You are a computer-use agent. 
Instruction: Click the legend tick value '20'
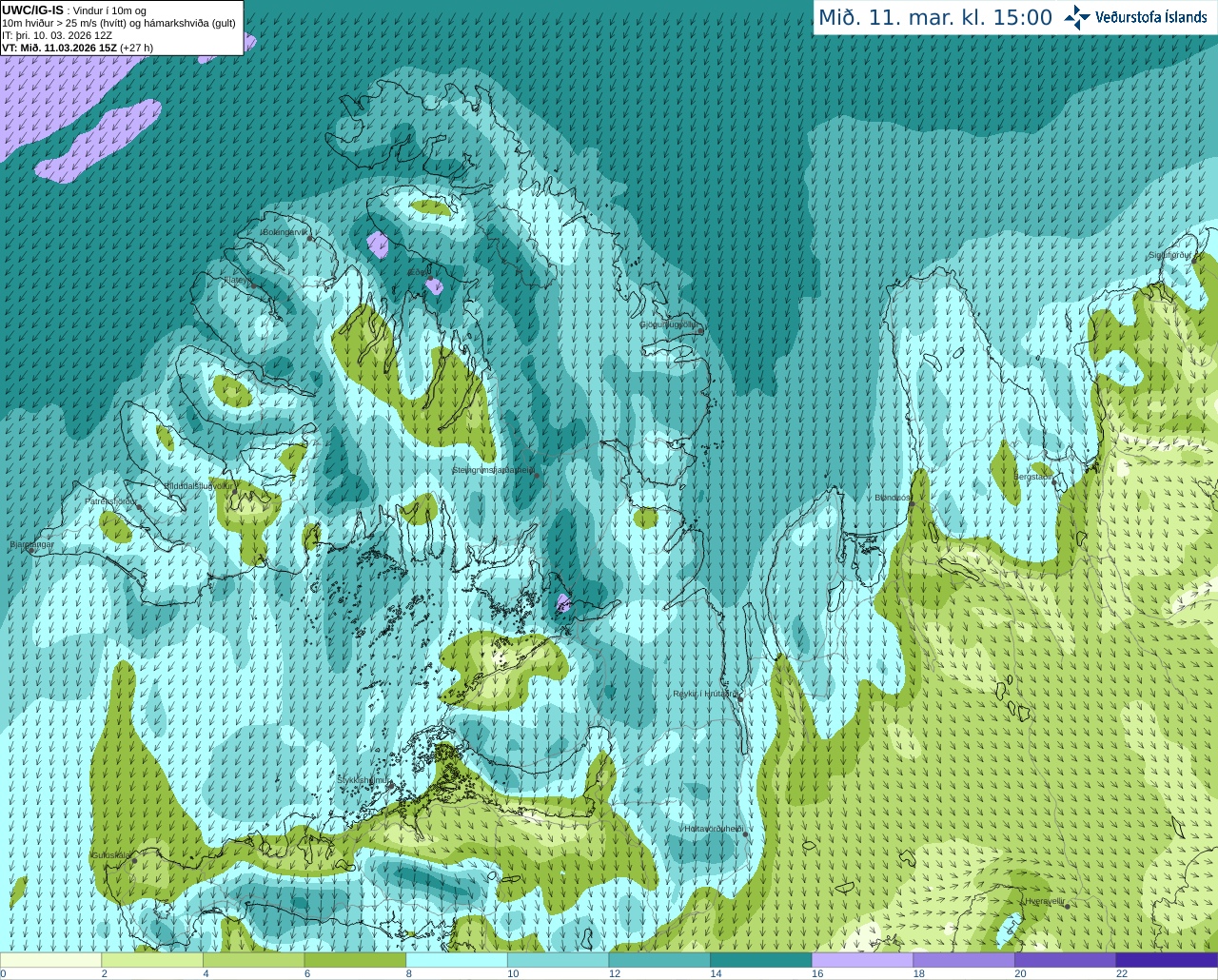click(x=1020, y=973)
